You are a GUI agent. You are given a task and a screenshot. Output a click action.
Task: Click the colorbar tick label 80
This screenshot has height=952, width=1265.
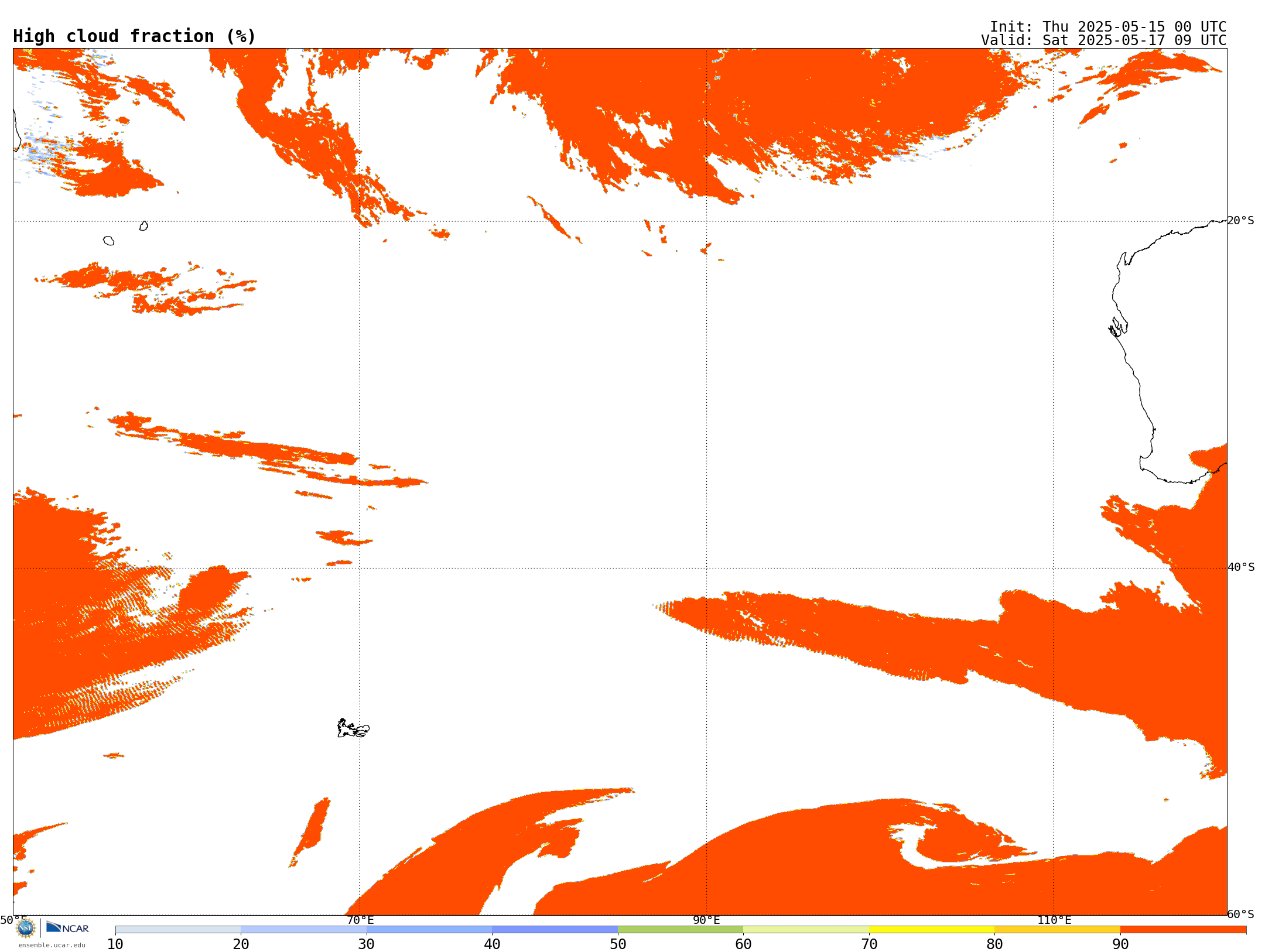pos(994,944)
